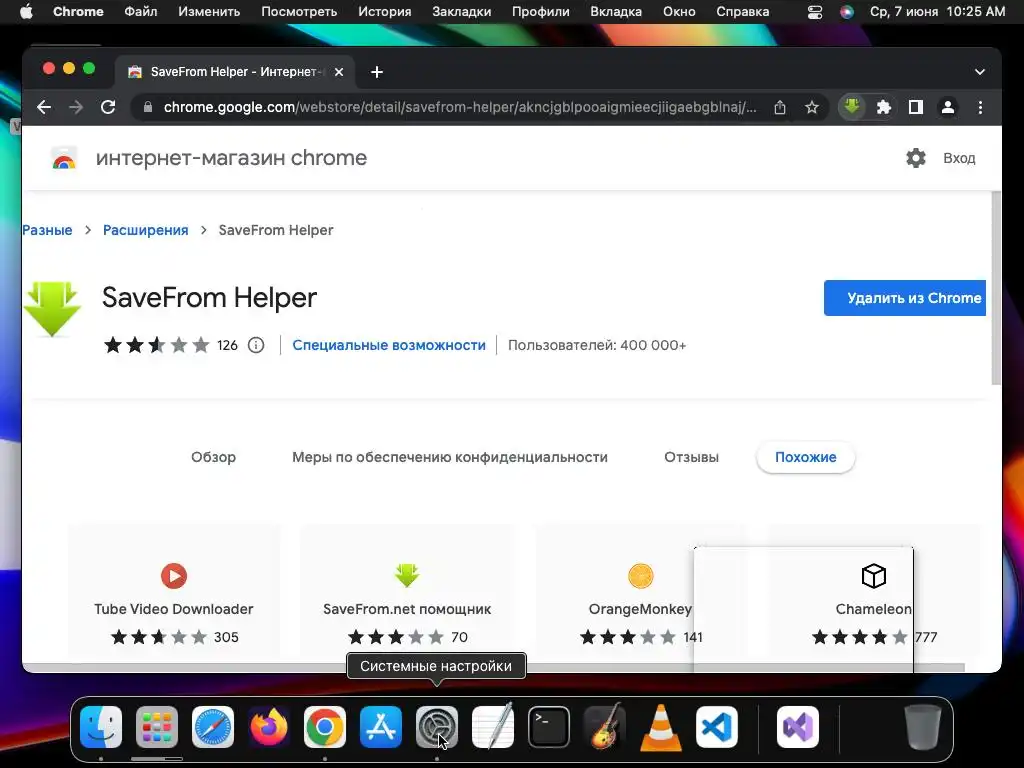Switch to the Обзор tab
The height and width of the screenshot is (768, 1024).
214,457
